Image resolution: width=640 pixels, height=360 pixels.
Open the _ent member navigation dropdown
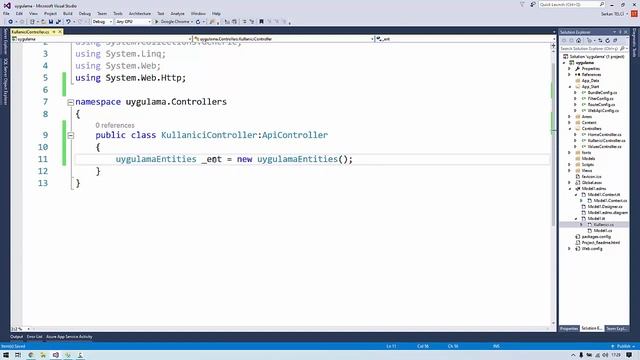pos(465,39)
